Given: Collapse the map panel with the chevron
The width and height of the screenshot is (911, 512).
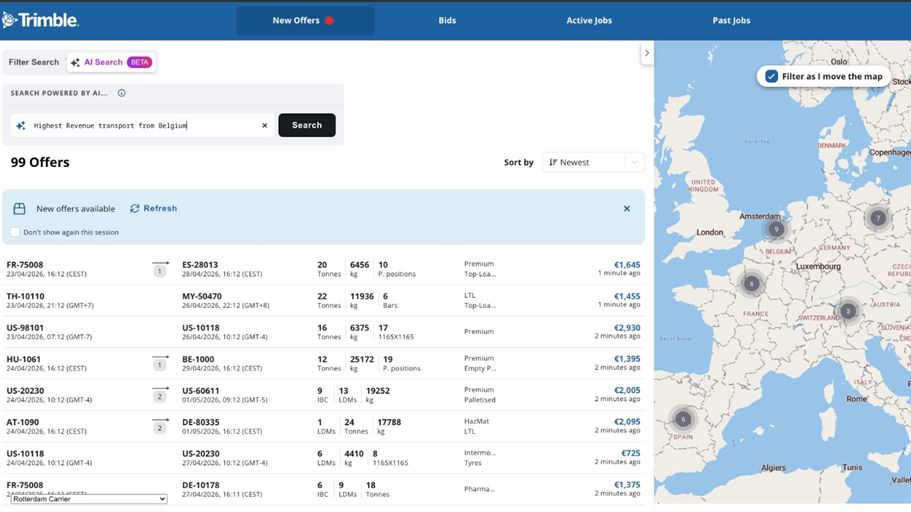Looking at the screenshot, I should (x=647, y=53).
